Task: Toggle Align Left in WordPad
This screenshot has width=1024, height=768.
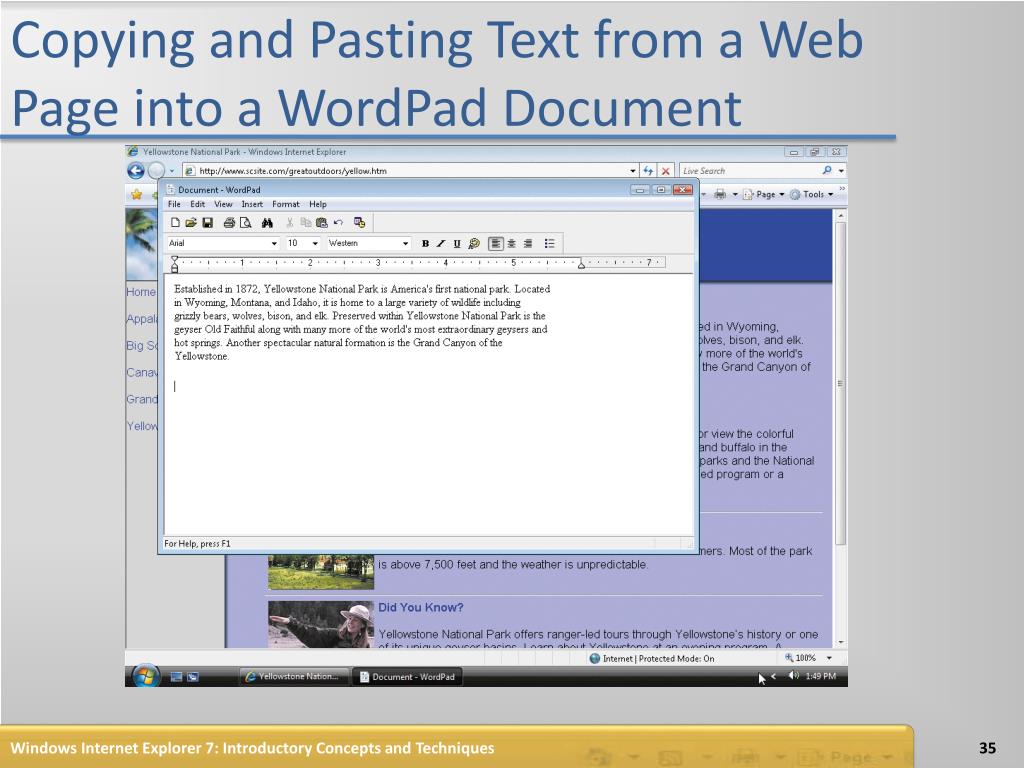Action: coord(496,244)
